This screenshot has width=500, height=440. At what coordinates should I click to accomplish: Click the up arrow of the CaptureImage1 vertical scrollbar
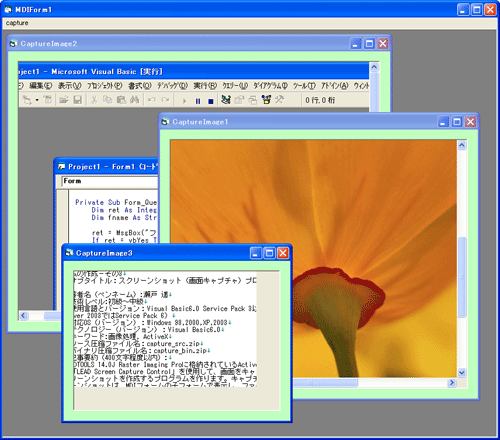click(x=462, y=145)
